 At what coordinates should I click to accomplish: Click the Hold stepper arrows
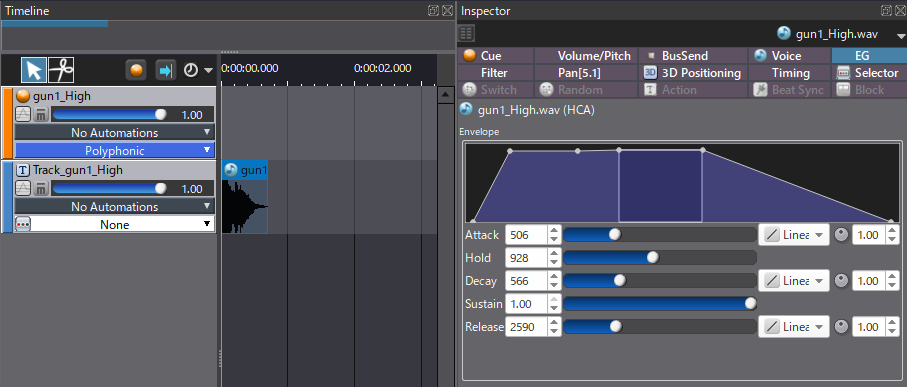pos(554,258)
